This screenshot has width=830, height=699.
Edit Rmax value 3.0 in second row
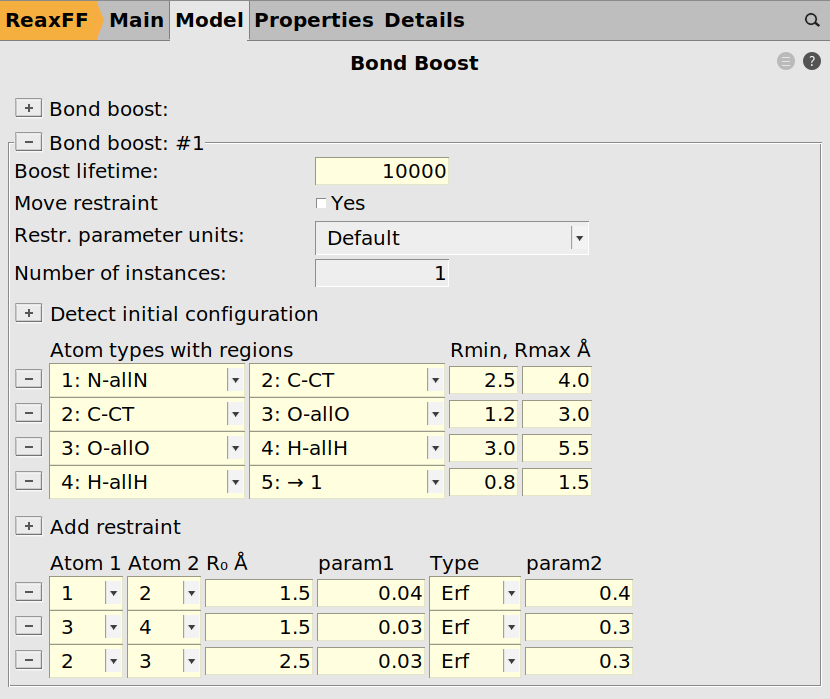pos(557,414)
